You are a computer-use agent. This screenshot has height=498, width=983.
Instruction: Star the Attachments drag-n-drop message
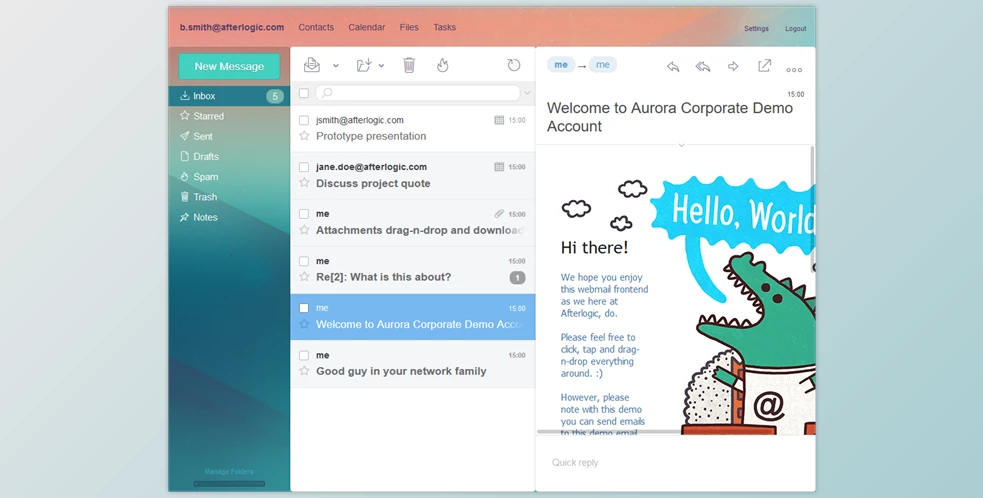tap(304, 230)
